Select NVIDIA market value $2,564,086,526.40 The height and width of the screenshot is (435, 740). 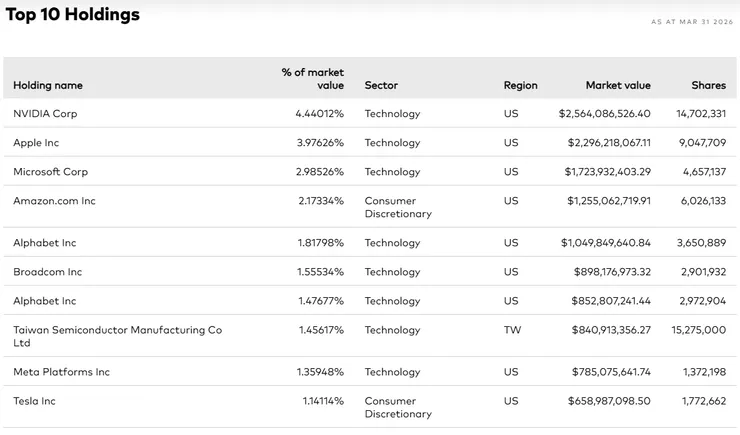605,114
